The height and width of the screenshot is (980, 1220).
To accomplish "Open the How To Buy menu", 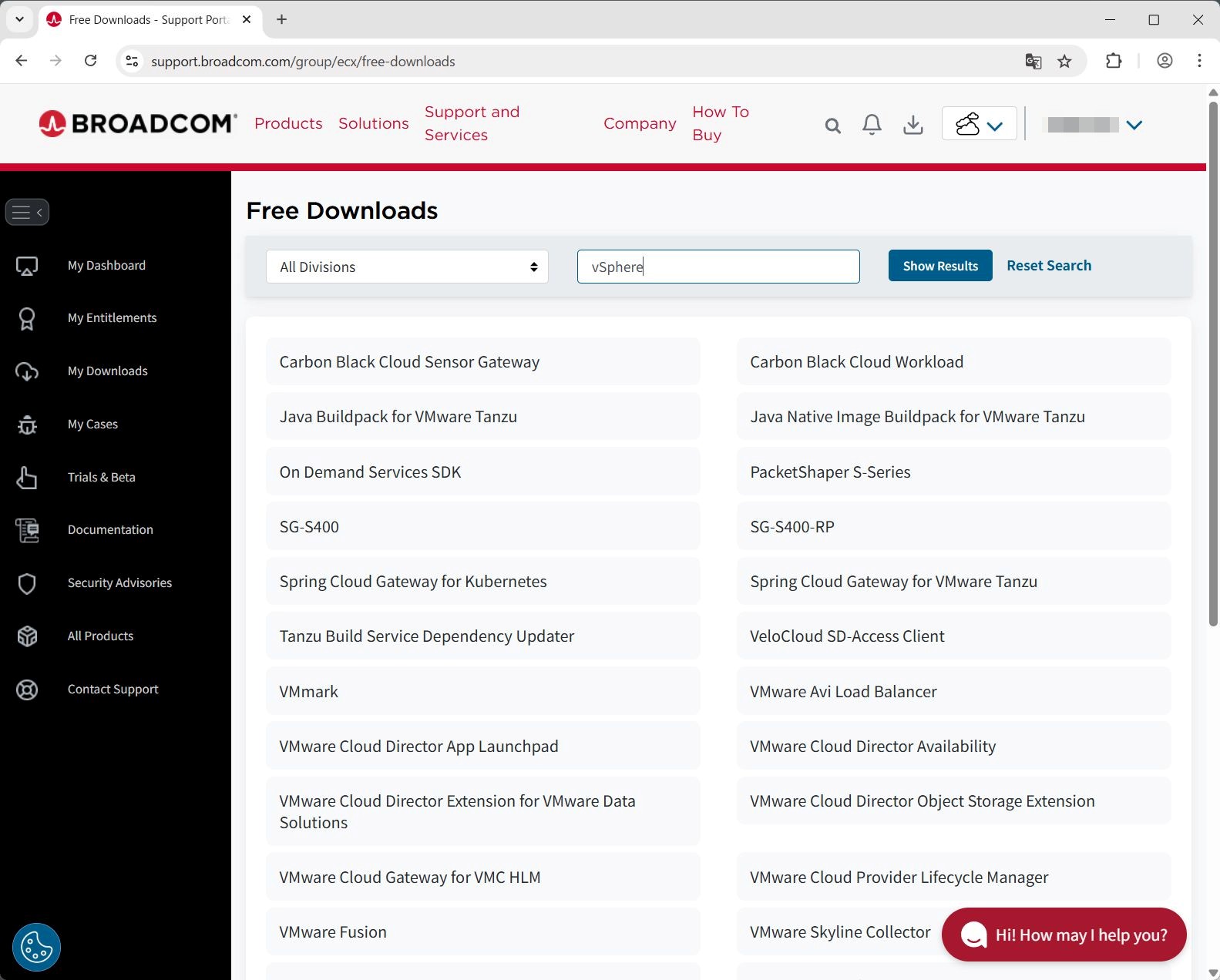I will tap(721, 123).
